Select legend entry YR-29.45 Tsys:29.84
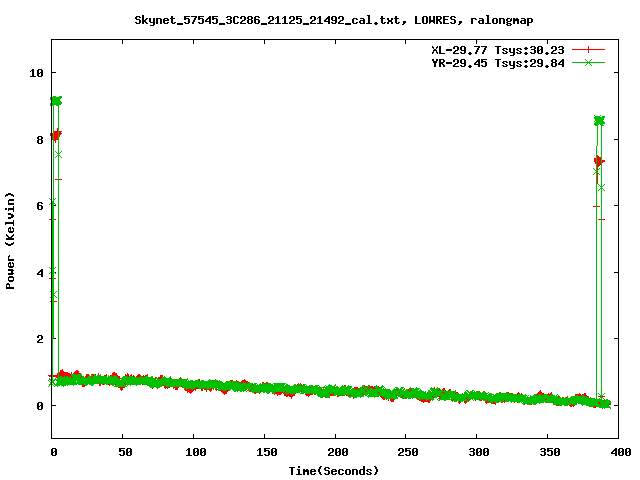Viewport: 640px width, 480px height. click(x=498, y=63)
